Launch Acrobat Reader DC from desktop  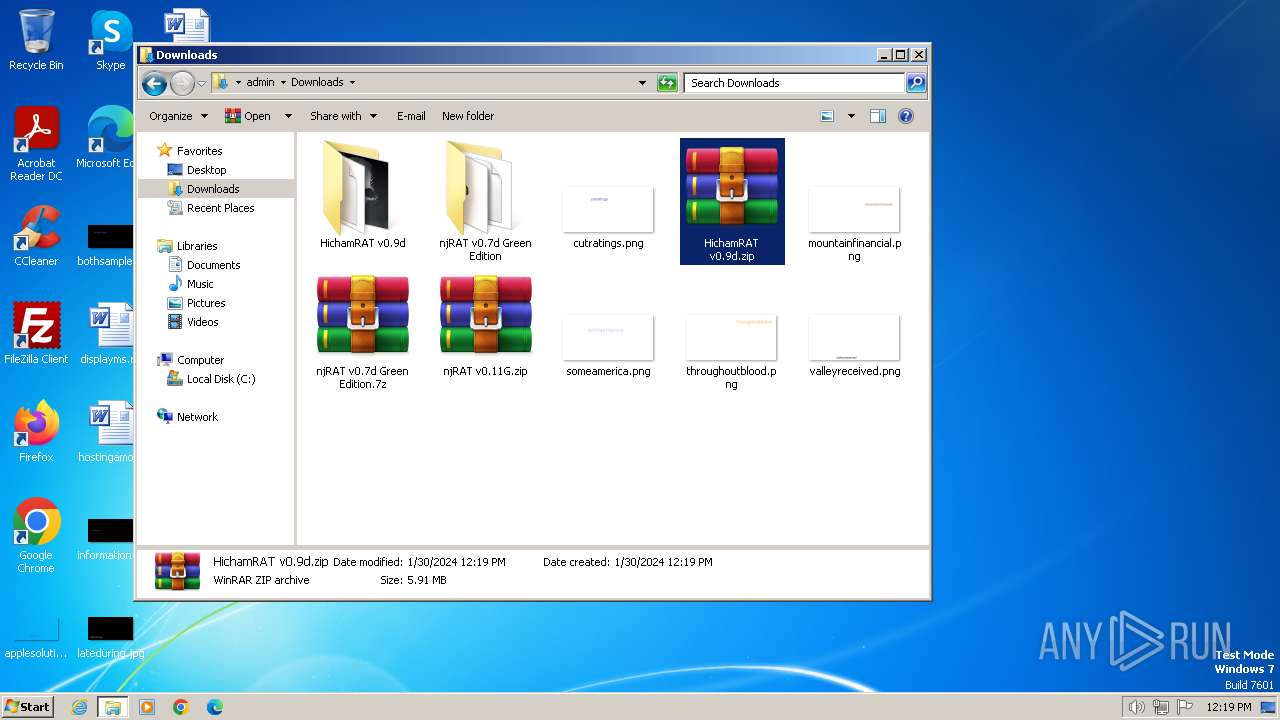[x=36, y=144]
